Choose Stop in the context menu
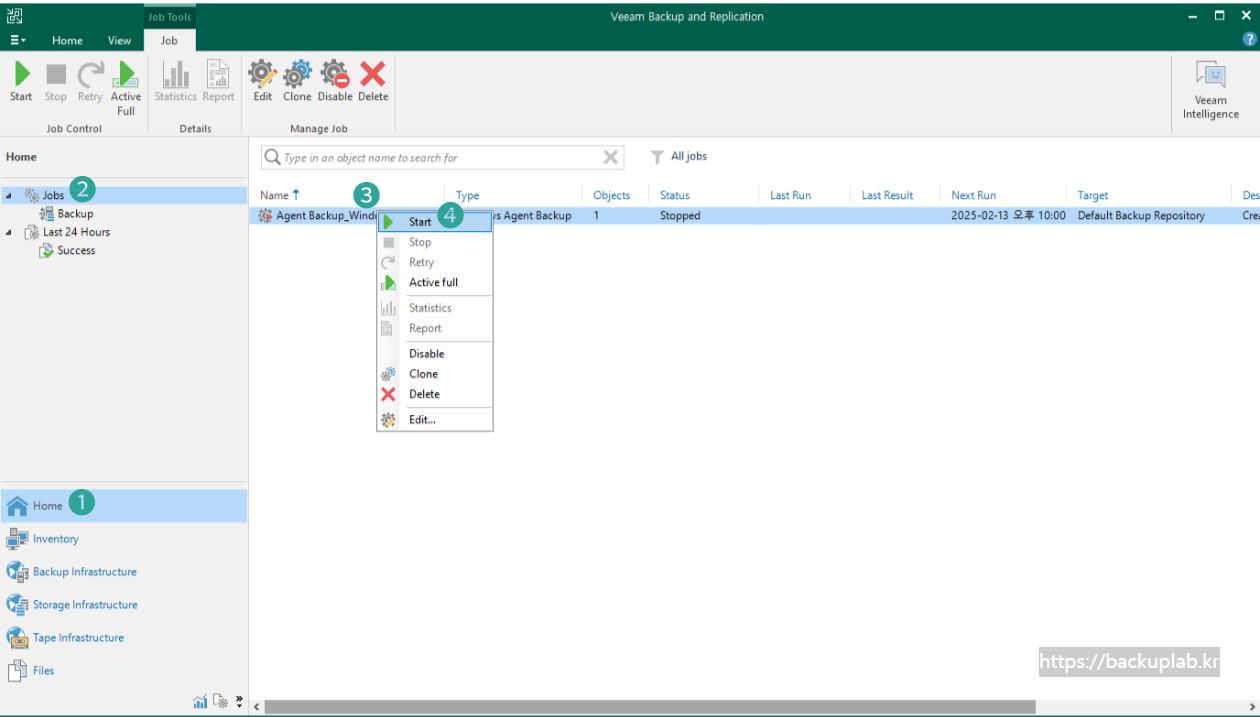The height and width of the screenshot is (717, 1260). point(435,242)
